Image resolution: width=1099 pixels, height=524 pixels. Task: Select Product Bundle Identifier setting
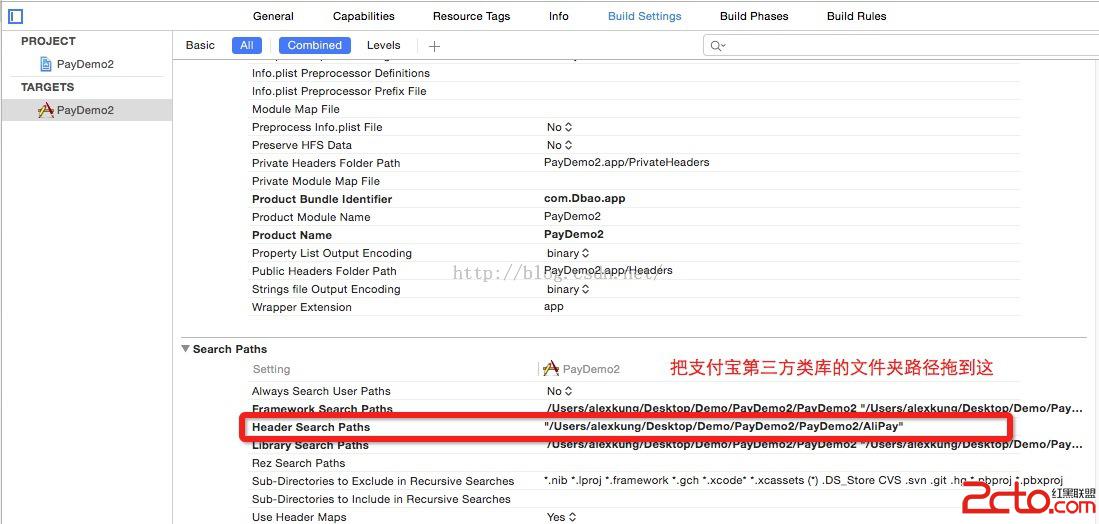pos(322,200)
